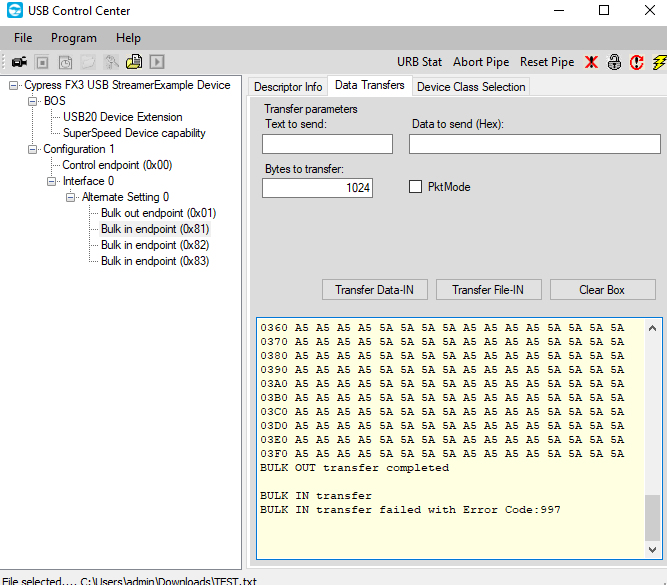Select the Configuration 1 tree label
This screenshot has height=585, width=667.
pos(79,149)
